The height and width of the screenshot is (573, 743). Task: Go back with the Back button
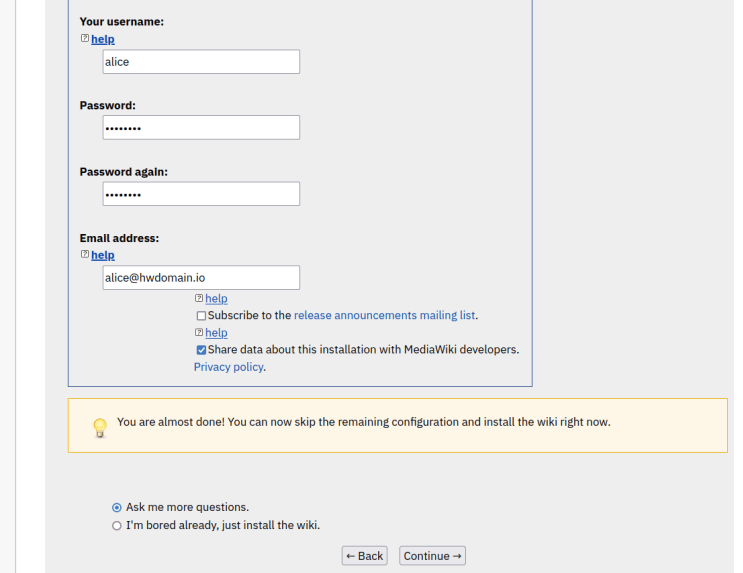point(364,556)
